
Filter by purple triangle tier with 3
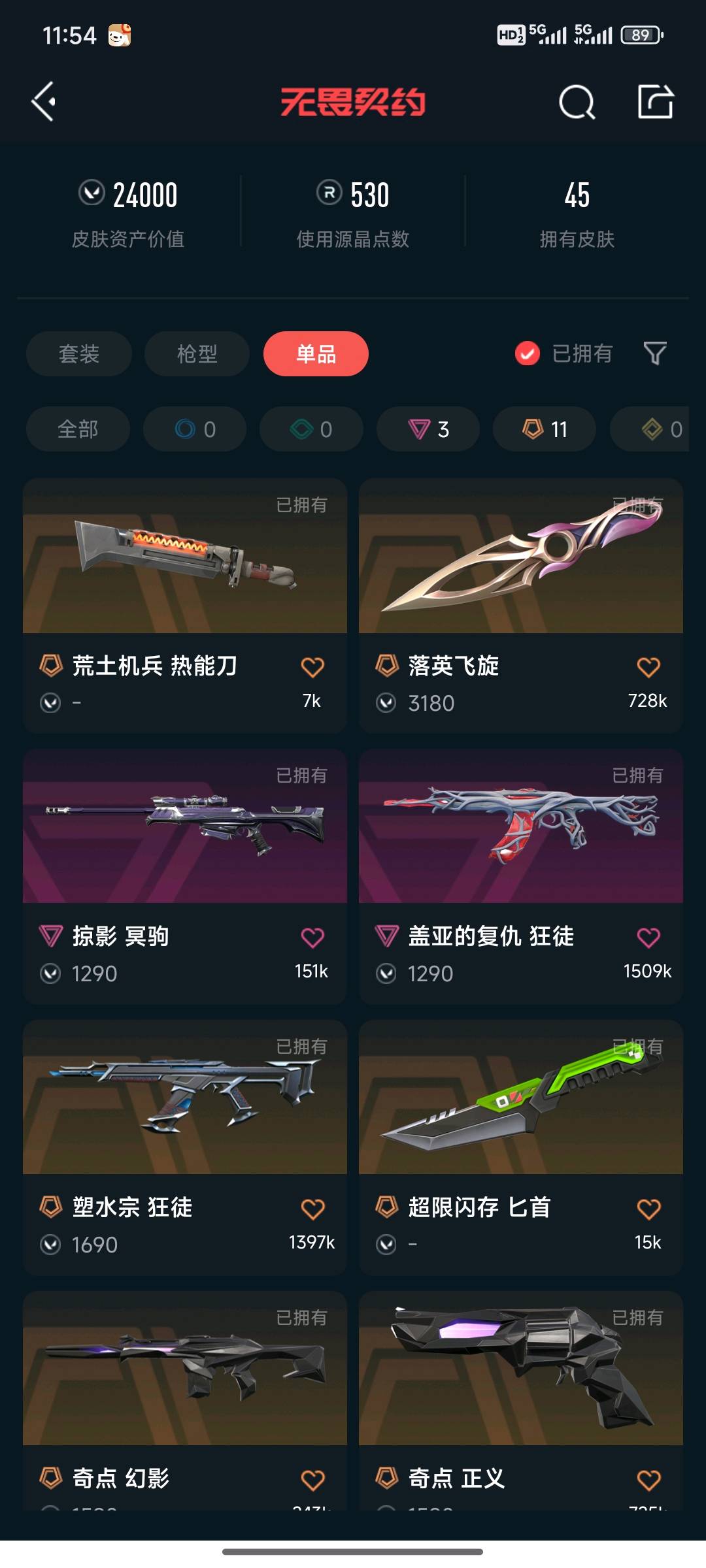(x=428, y=429)
